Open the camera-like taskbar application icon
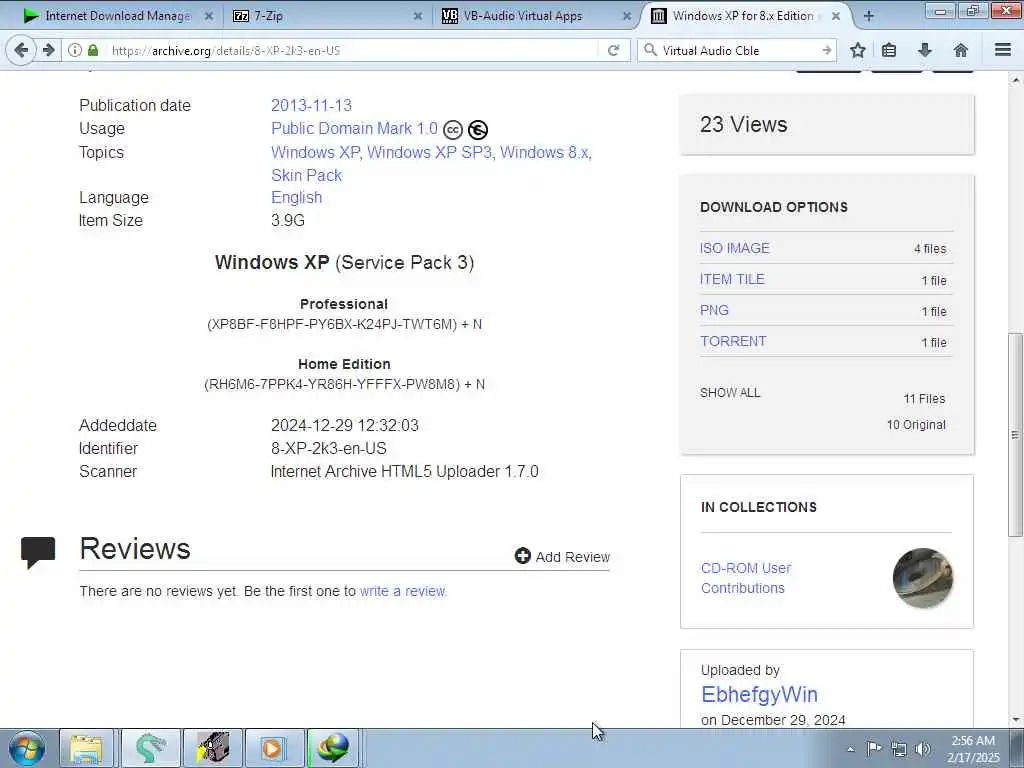 click(x=212, y=748)
